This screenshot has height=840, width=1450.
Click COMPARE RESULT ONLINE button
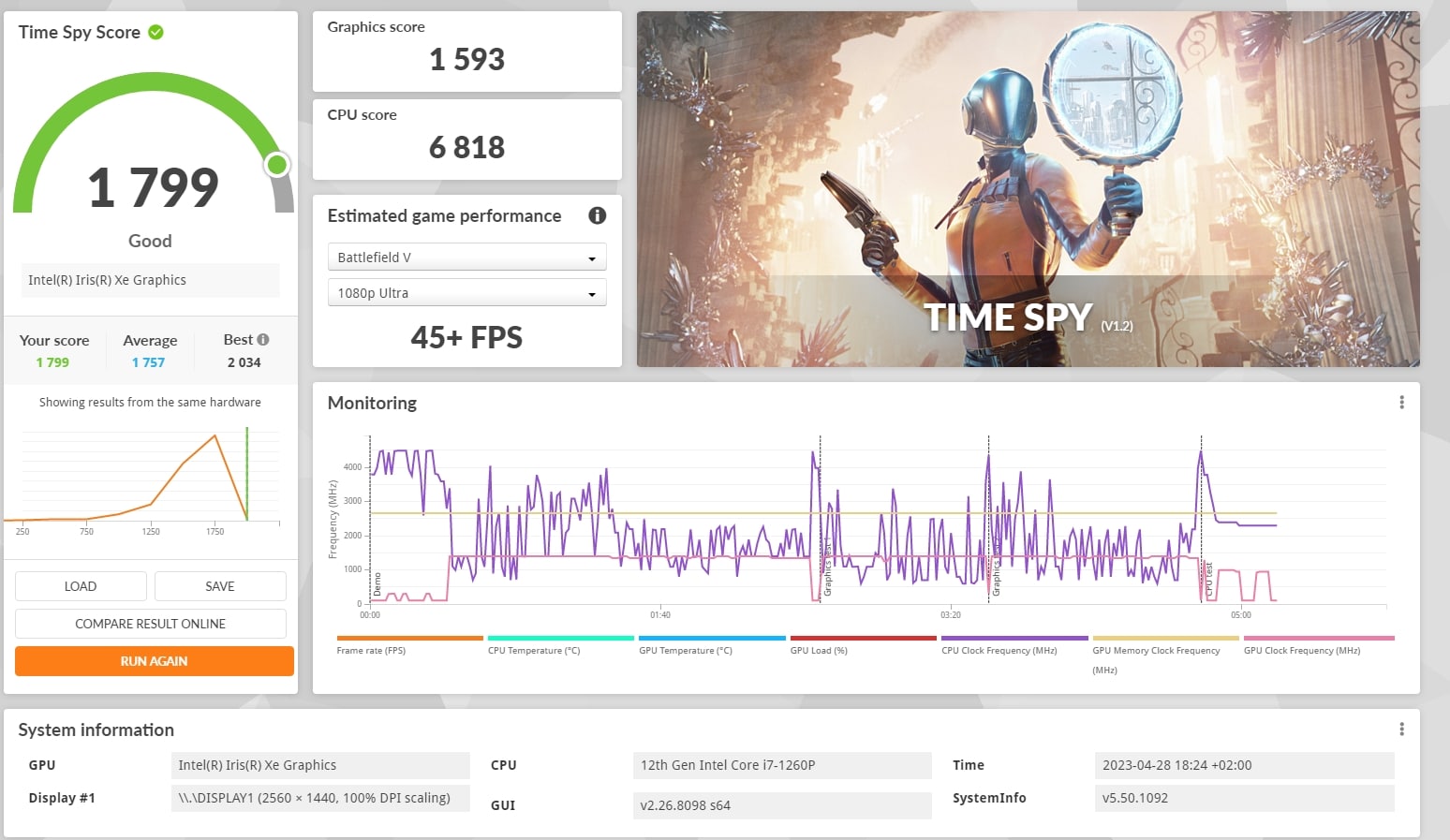coord(150,624)
